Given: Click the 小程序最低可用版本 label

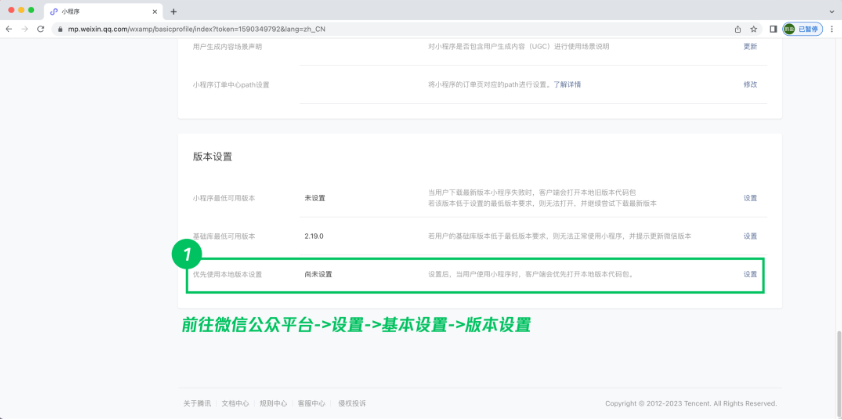Looking at the screenshot, I should pyautogui.click(x=224, y=198).
